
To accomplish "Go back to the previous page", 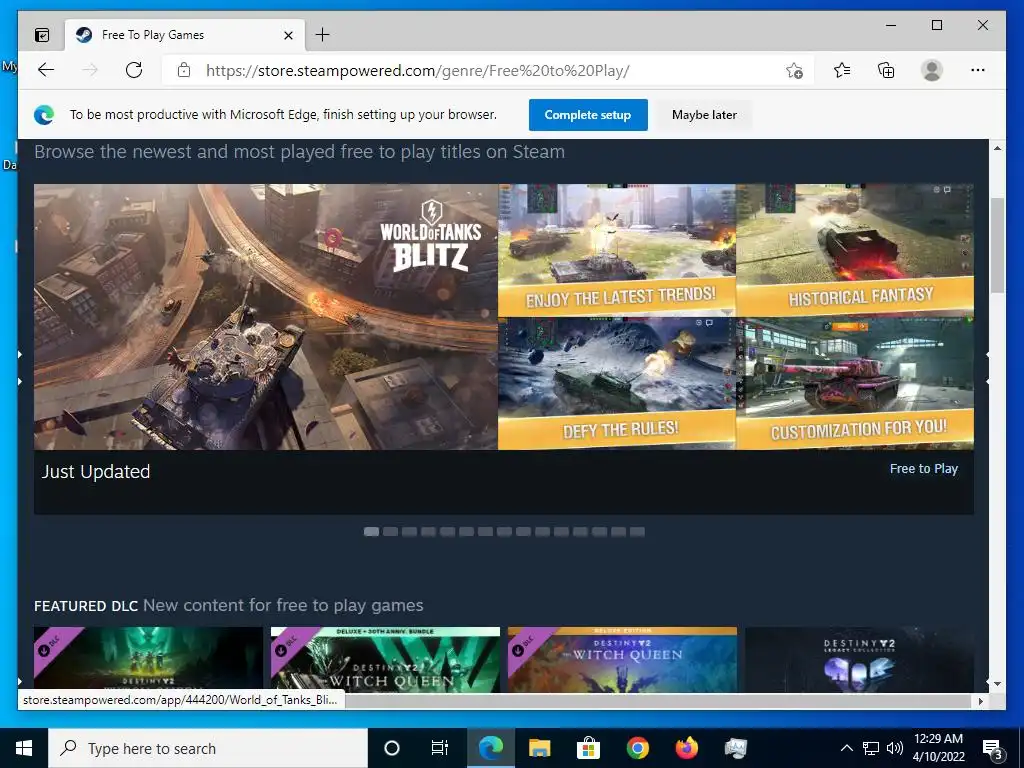I will 46,70.
